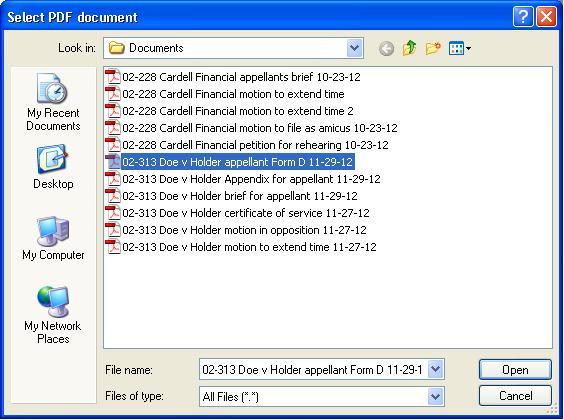Select 'Doe v Holder brief for appellant 11-29-12'
This screenshot has height=420, width=564.
tap(240, 196)
